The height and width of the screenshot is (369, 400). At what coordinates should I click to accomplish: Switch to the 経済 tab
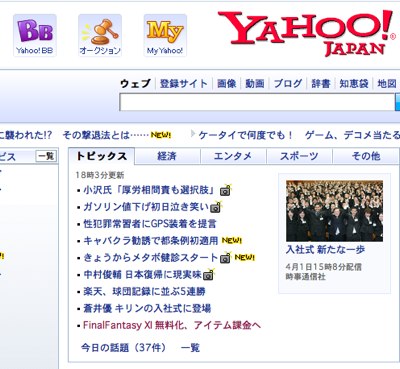(x=167, y=156)
